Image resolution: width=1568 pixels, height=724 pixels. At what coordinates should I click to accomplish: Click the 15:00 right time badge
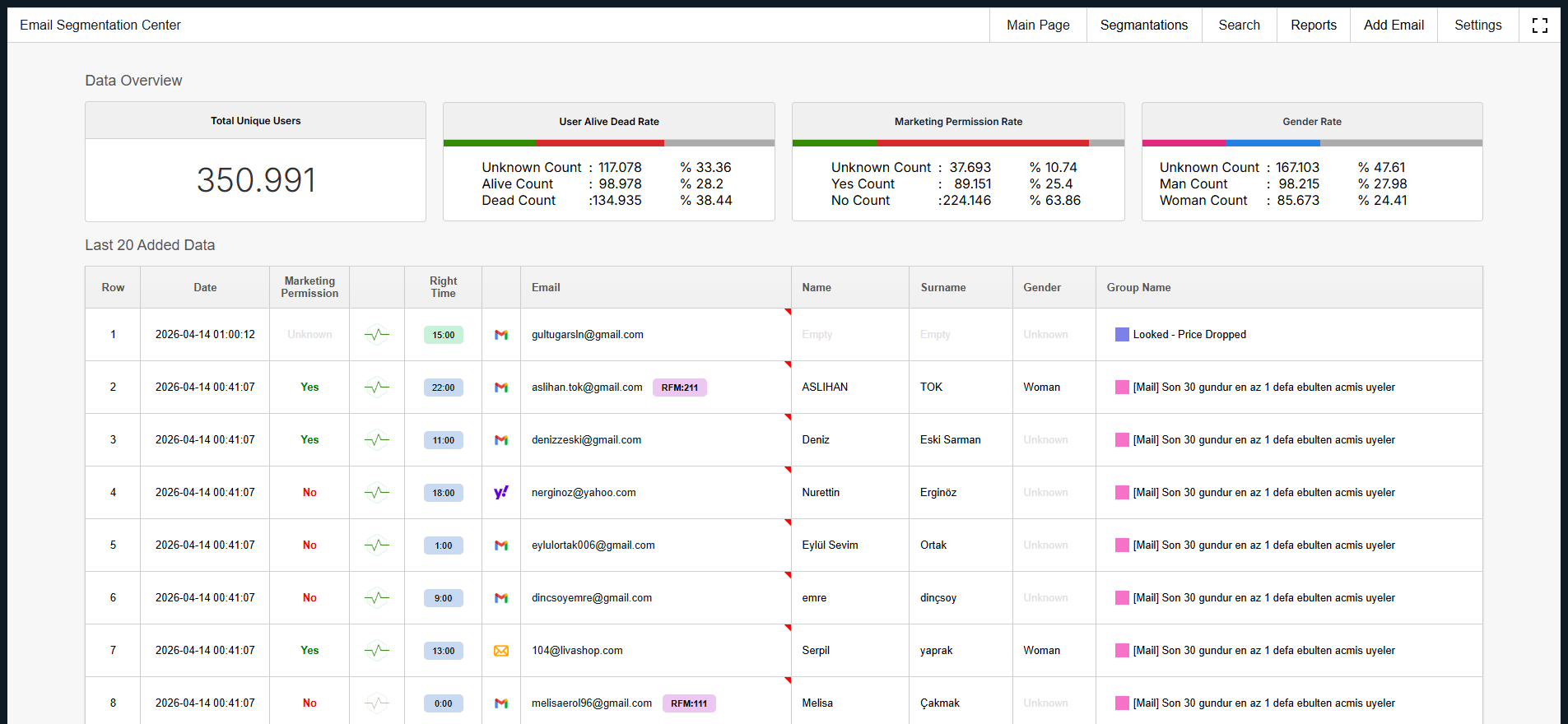(x=444, y=335)
